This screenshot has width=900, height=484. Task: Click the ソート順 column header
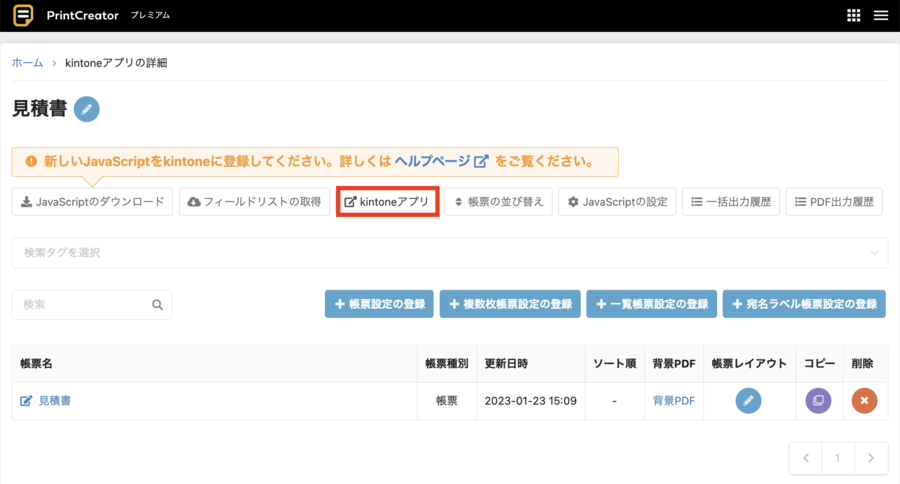pyautogui.click(x=614, y=363)
